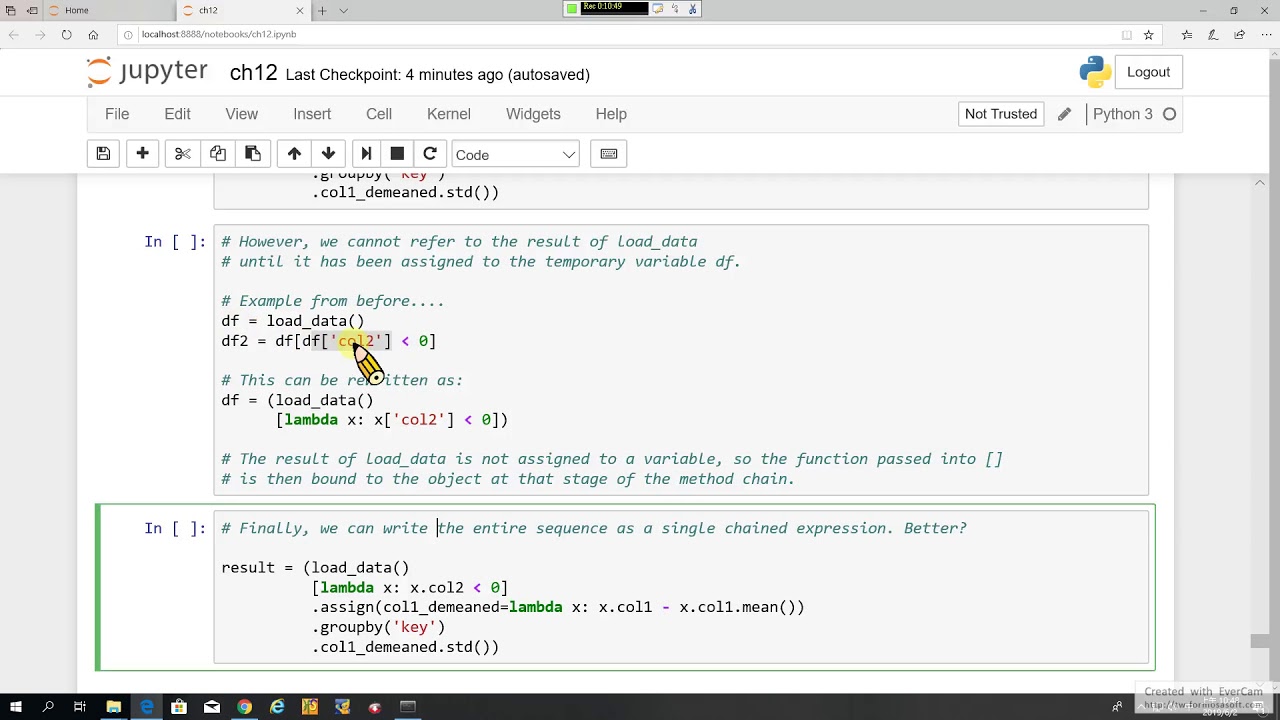Go to browser home page icon
The image size is (1280, 720).
click(x=93, y=34)
